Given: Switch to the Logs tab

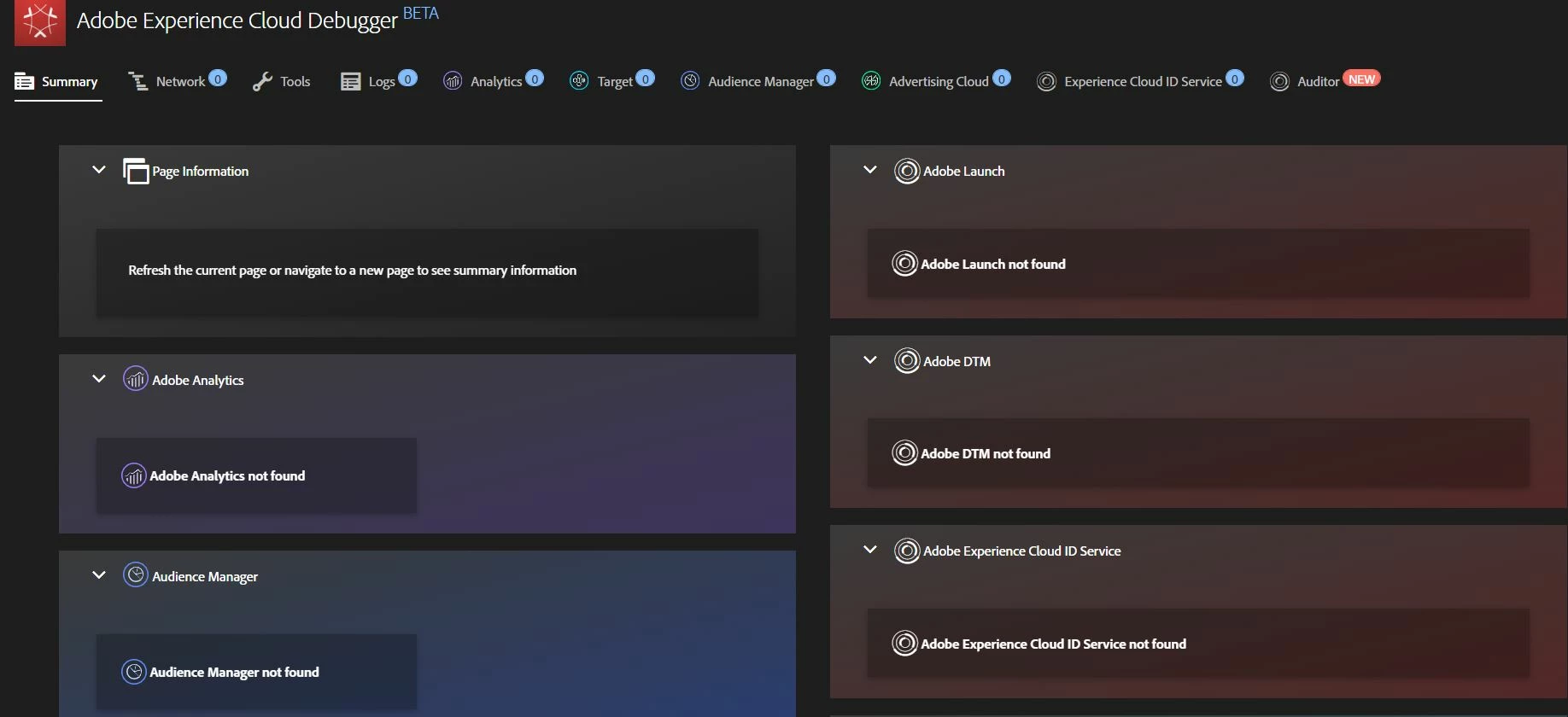Looking at the screenshot, I should [382, 82].
